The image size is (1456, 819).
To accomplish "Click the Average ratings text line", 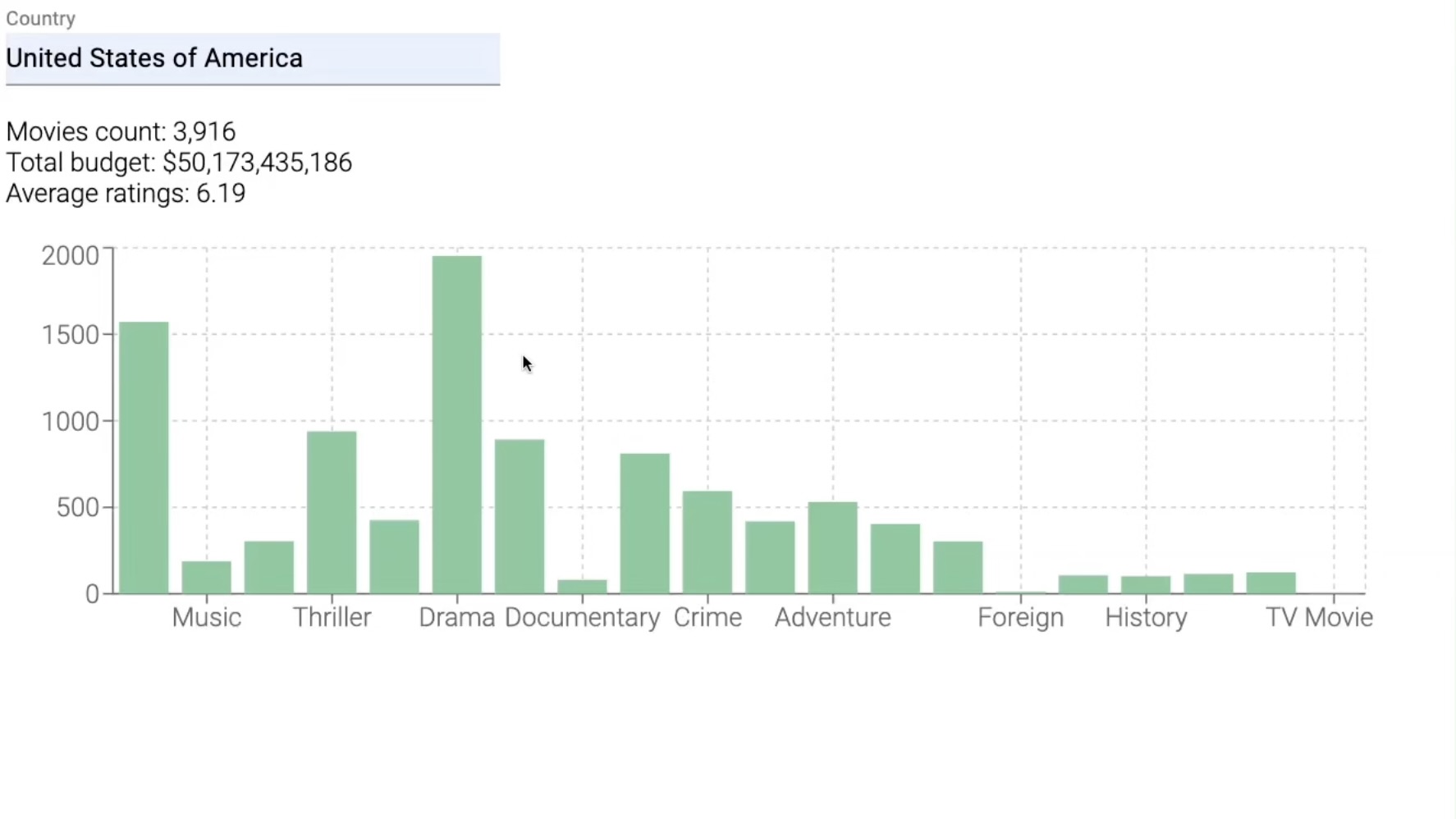I will point(126,194).
